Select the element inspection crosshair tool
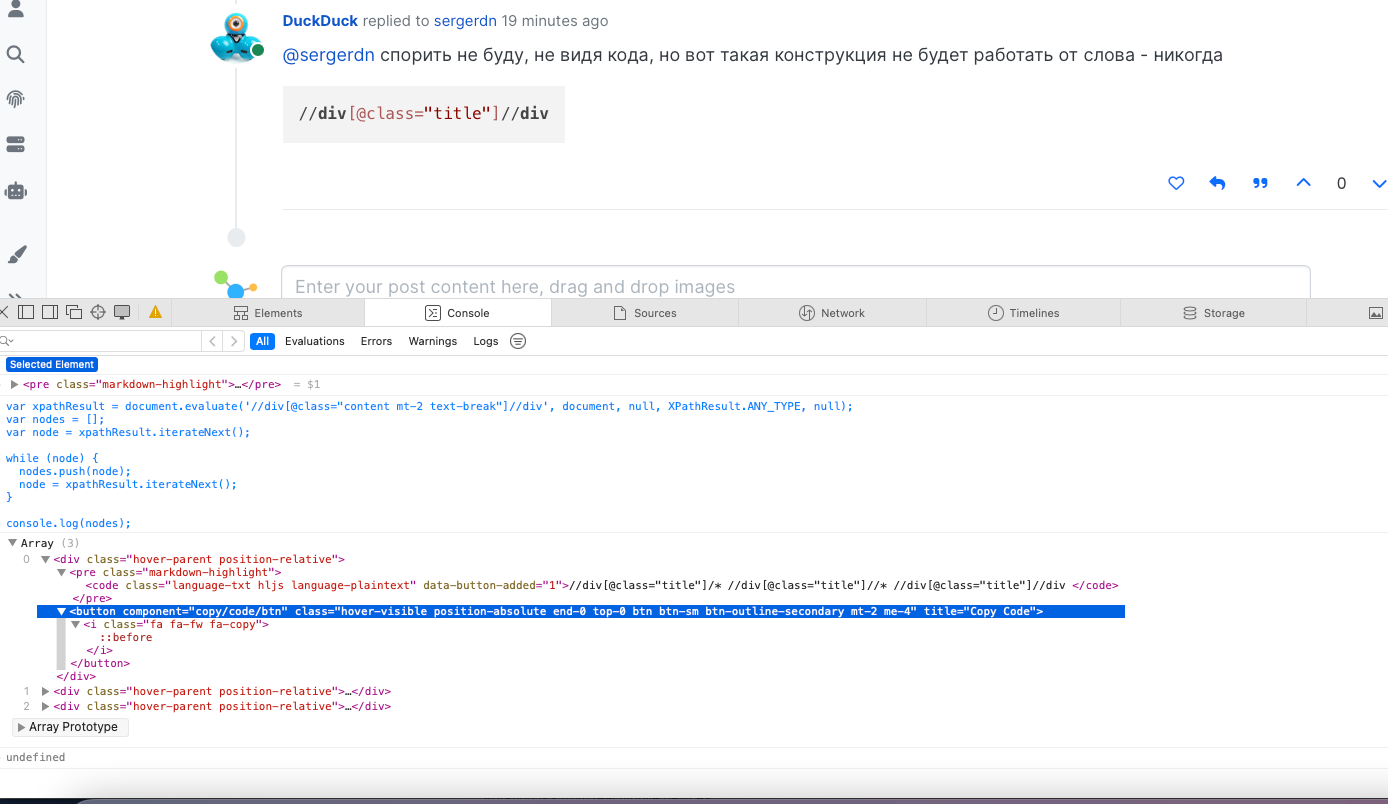Viewport: 1388px width, 804px height. (x=97, y=311)
